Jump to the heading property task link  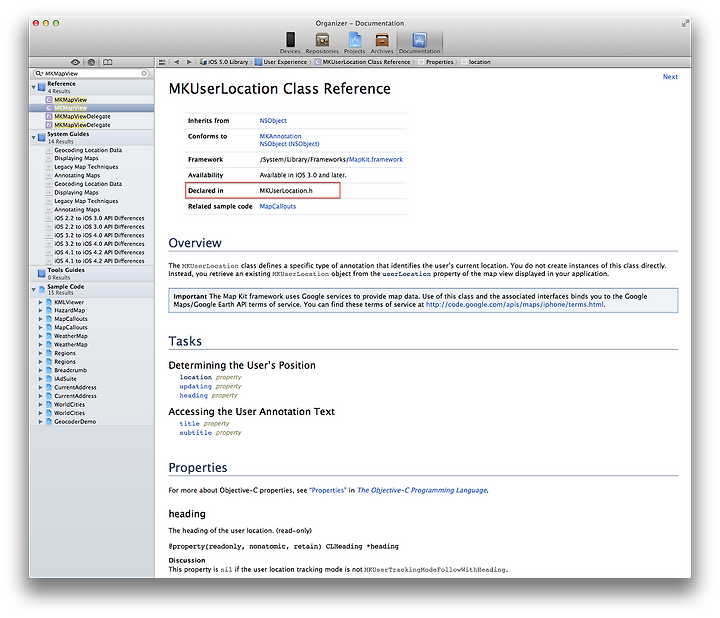point(193,395)
